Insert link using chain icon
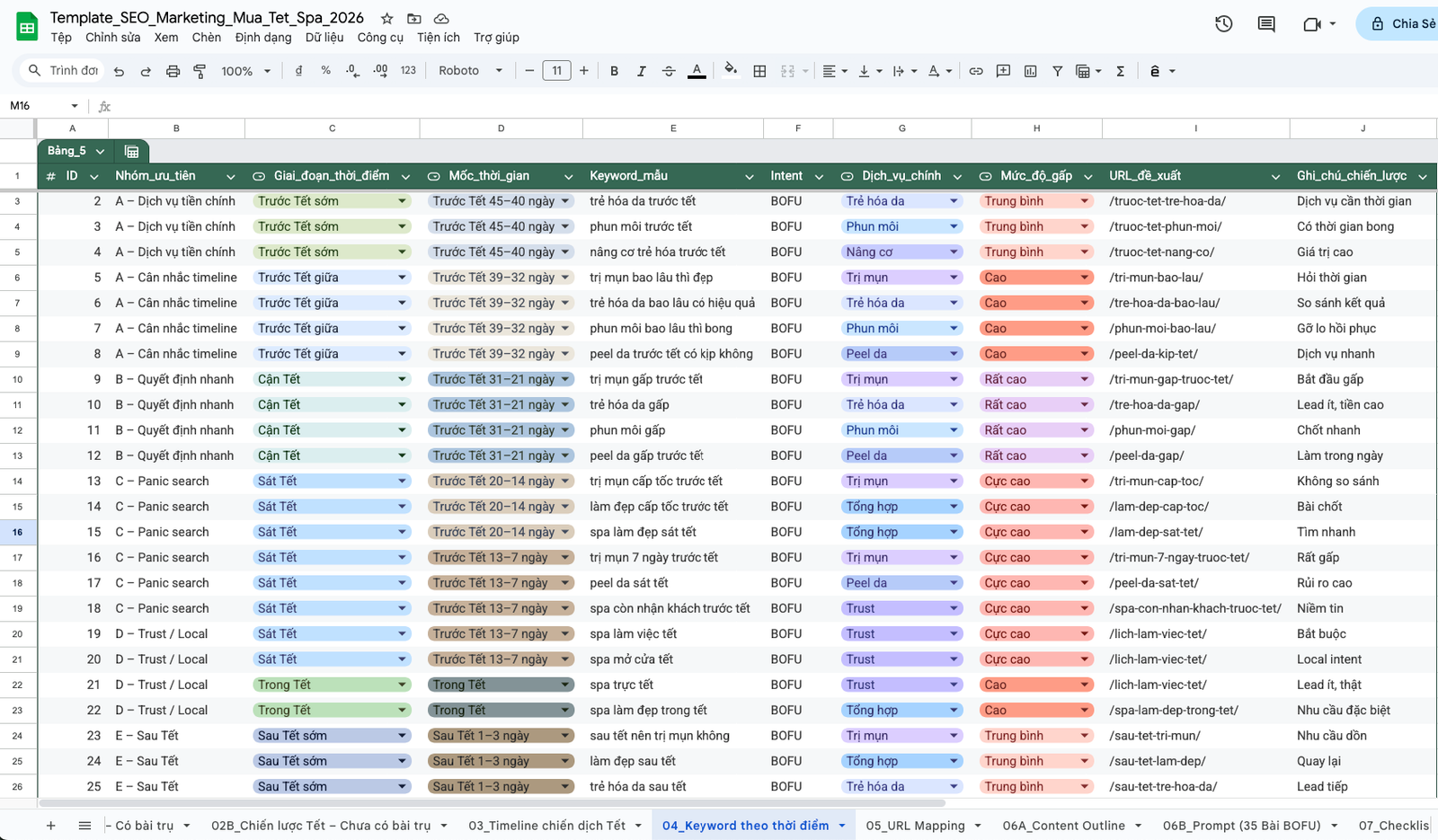The width and height of the screenshot is (1438, 840). point(976,71)
